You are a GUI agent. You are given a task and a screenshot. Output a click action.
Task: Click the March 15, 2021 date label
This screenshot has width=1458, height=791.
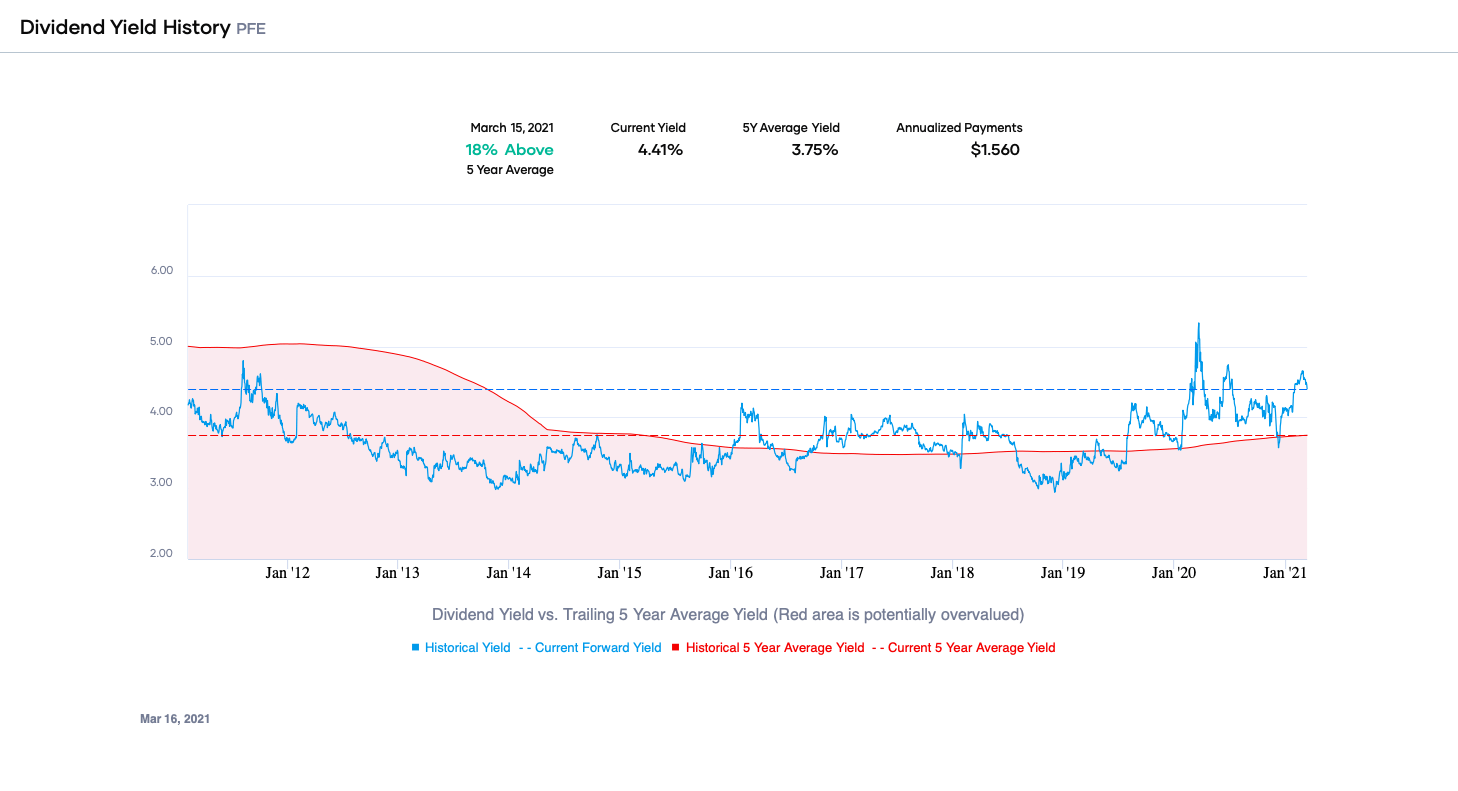(x=510, y=127)
